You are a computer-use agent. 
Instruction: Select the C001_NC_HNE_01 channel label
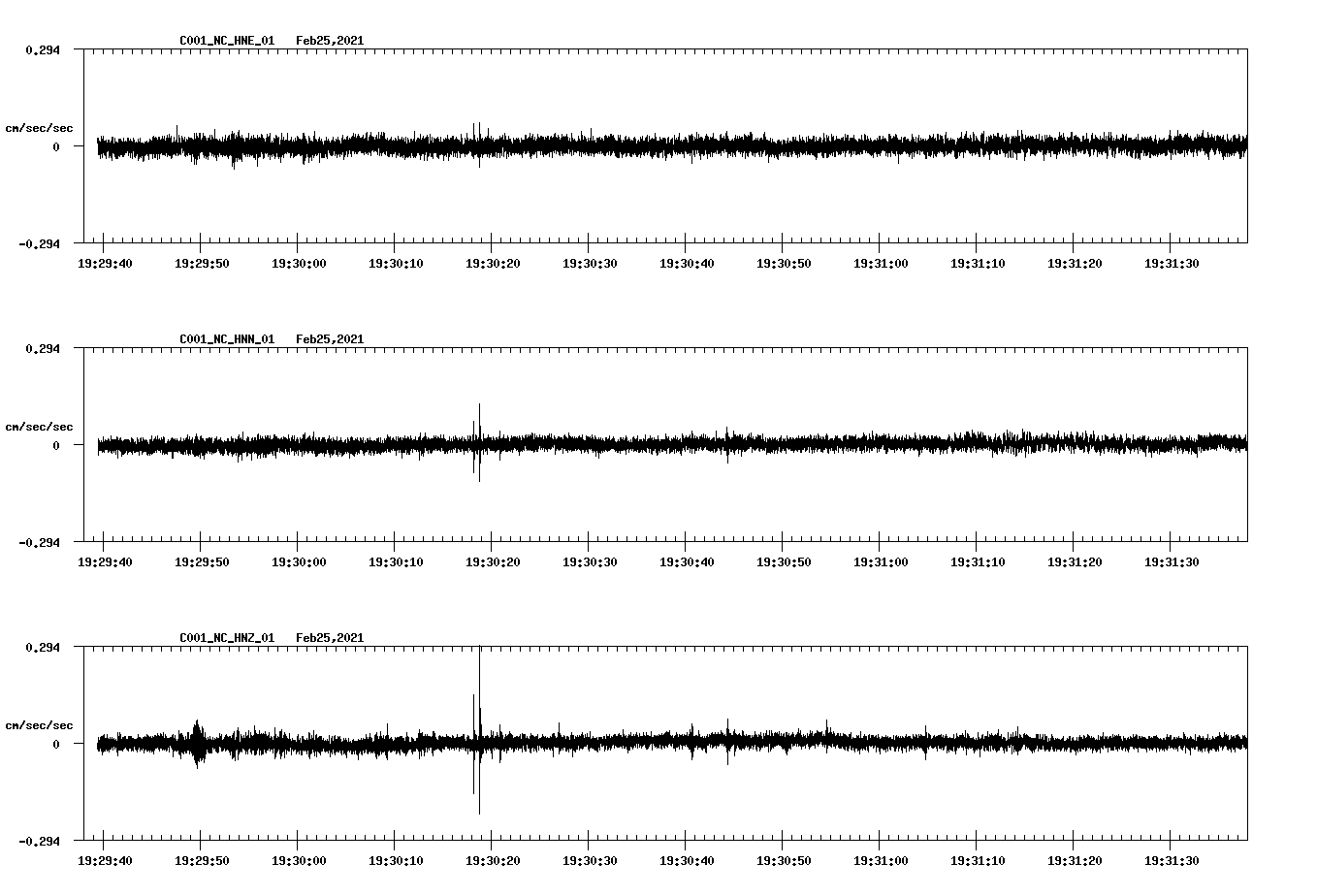coord(226,41)
